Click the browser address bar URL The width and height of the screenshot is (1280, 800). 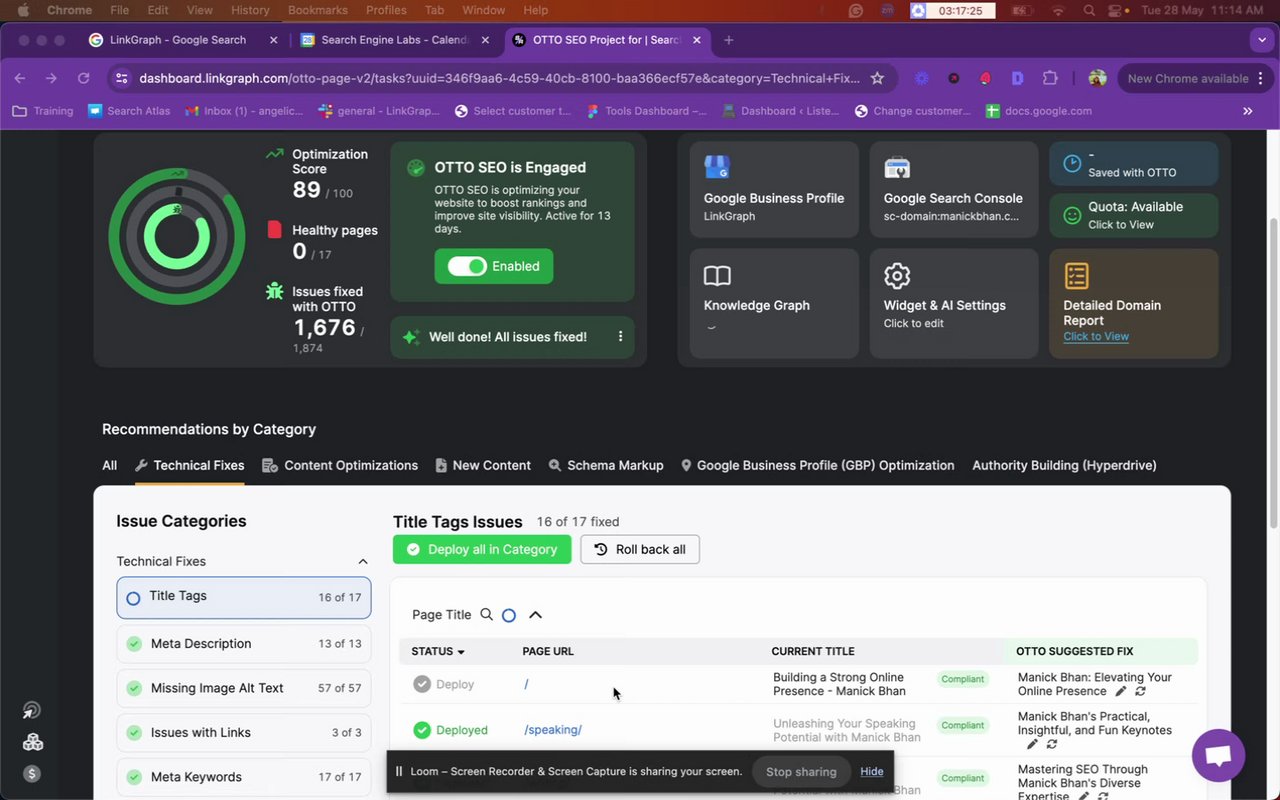pyautogui.click(x=499, y=78)
